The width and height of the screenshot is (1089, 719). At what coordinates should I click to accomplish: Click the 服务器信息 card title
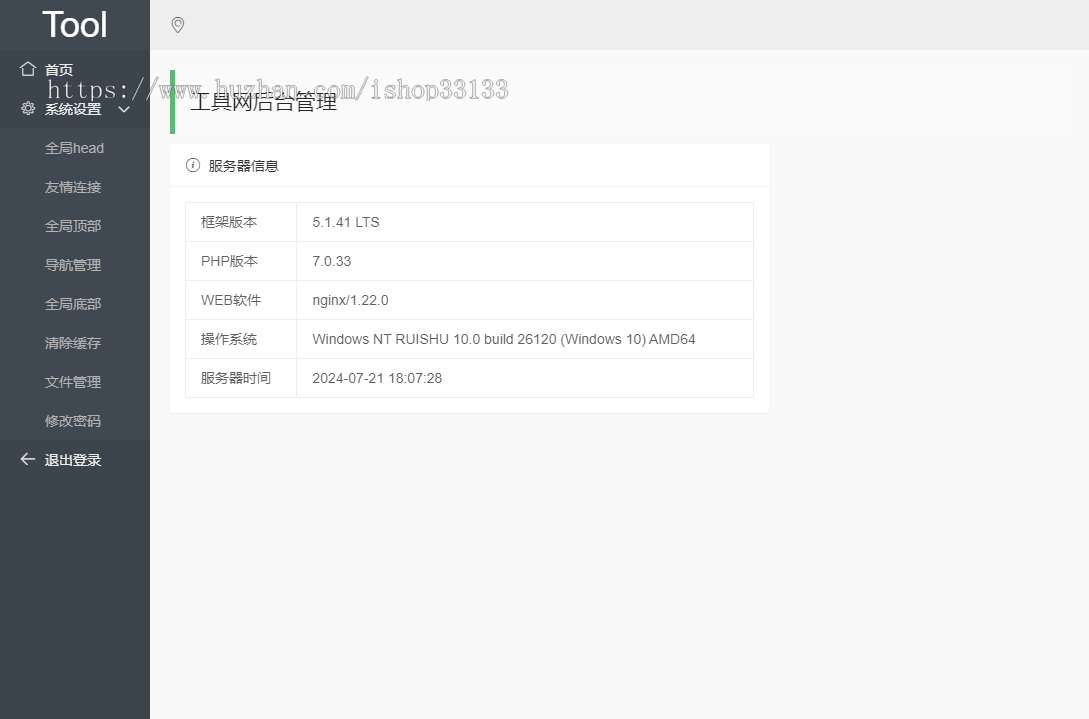(x=243, y=166)
